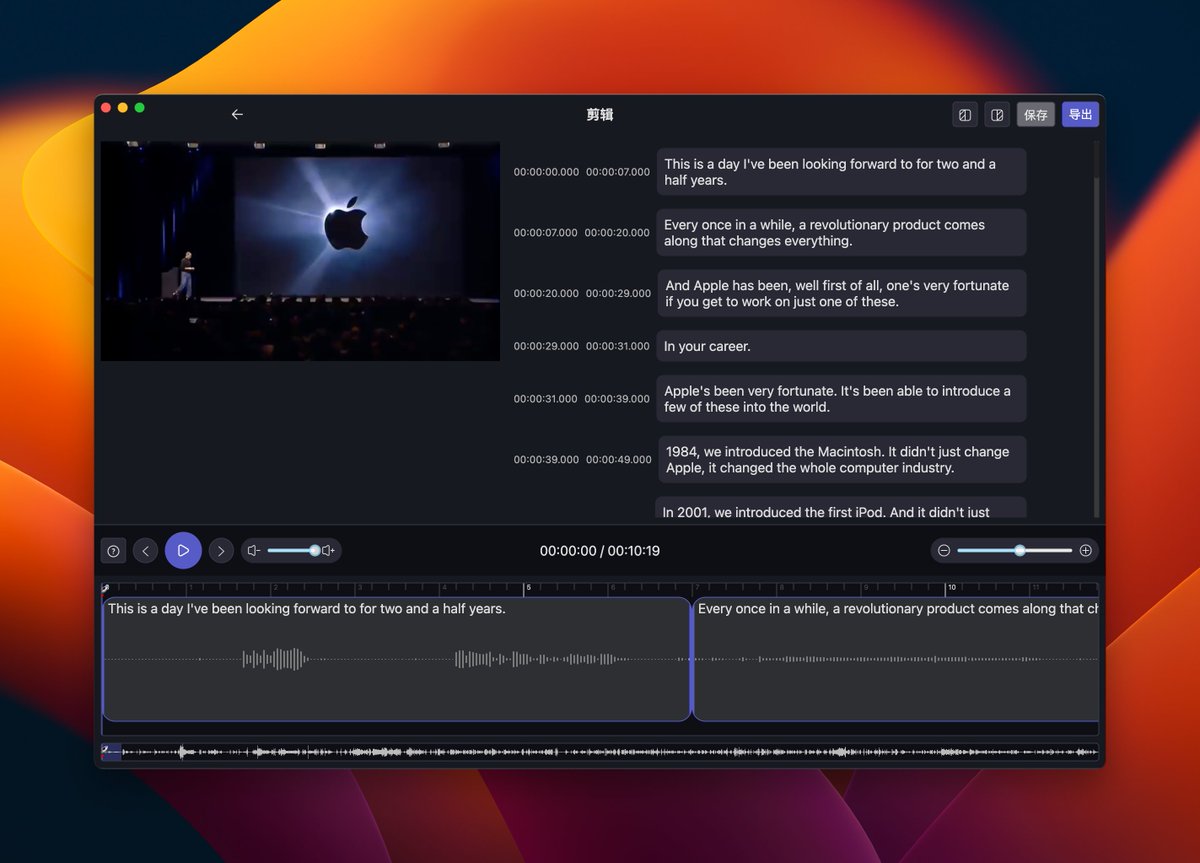Select start time 00:00:29.000 of "In your career"
The image size is (1200, 863).
(546, 347)
